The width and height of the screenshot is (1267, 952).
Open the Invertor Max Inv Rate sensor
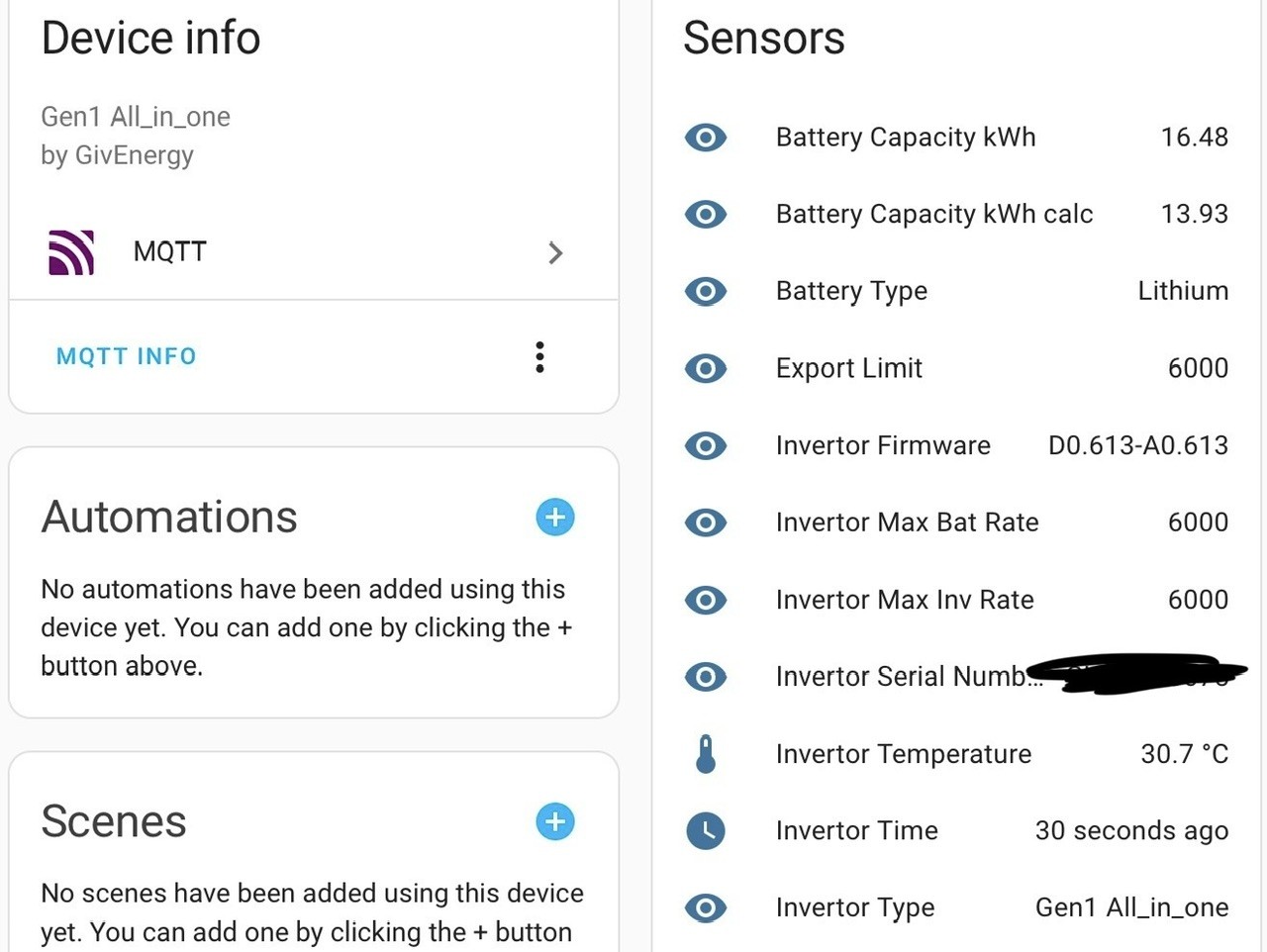(x=956, y=600)
